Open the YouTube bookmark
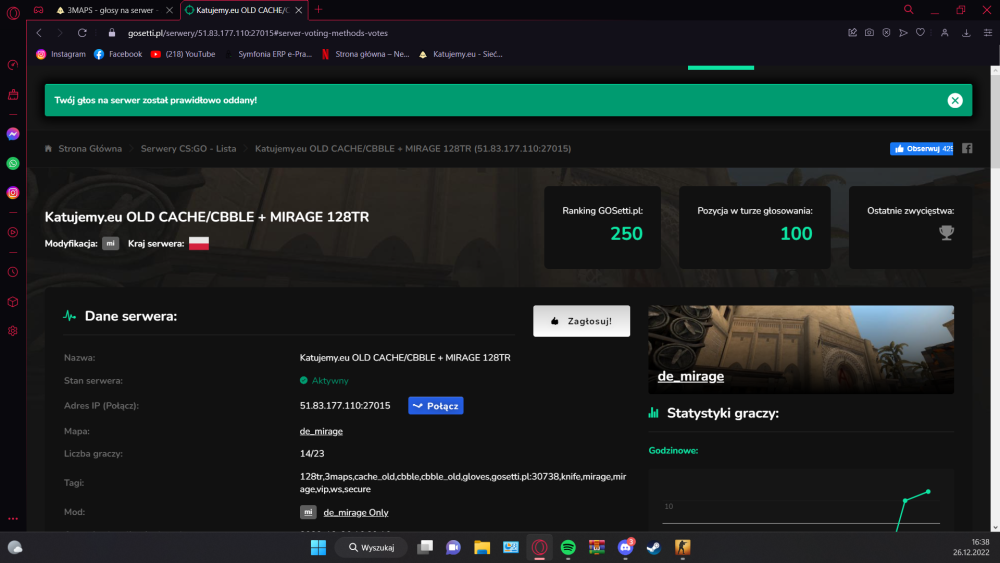 pyautogui.click(x=183, y=54)
